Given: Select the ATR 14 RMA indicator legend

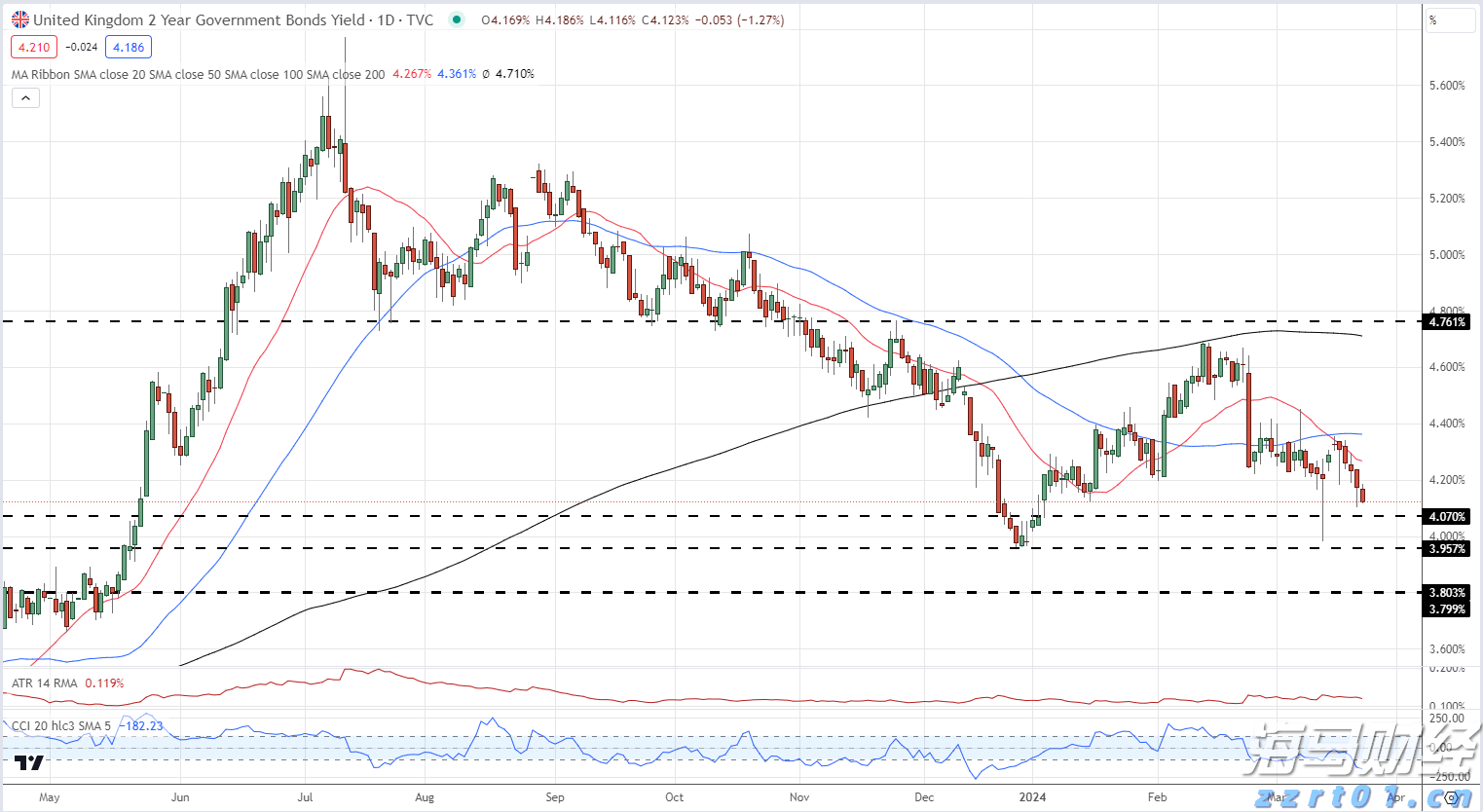Looking at the screenshot, I should coord(45,683).
